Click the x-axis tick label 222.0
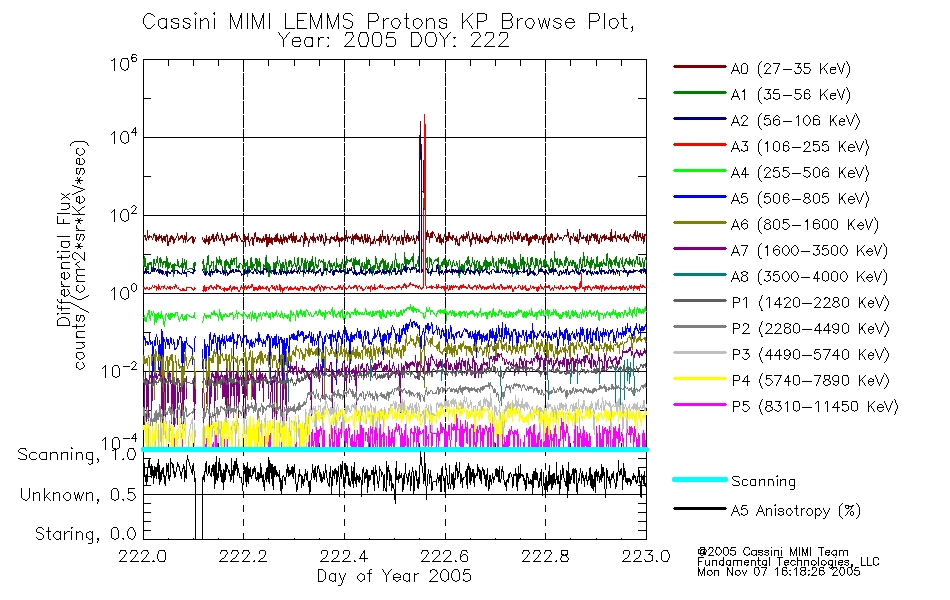 pos(142,556)
